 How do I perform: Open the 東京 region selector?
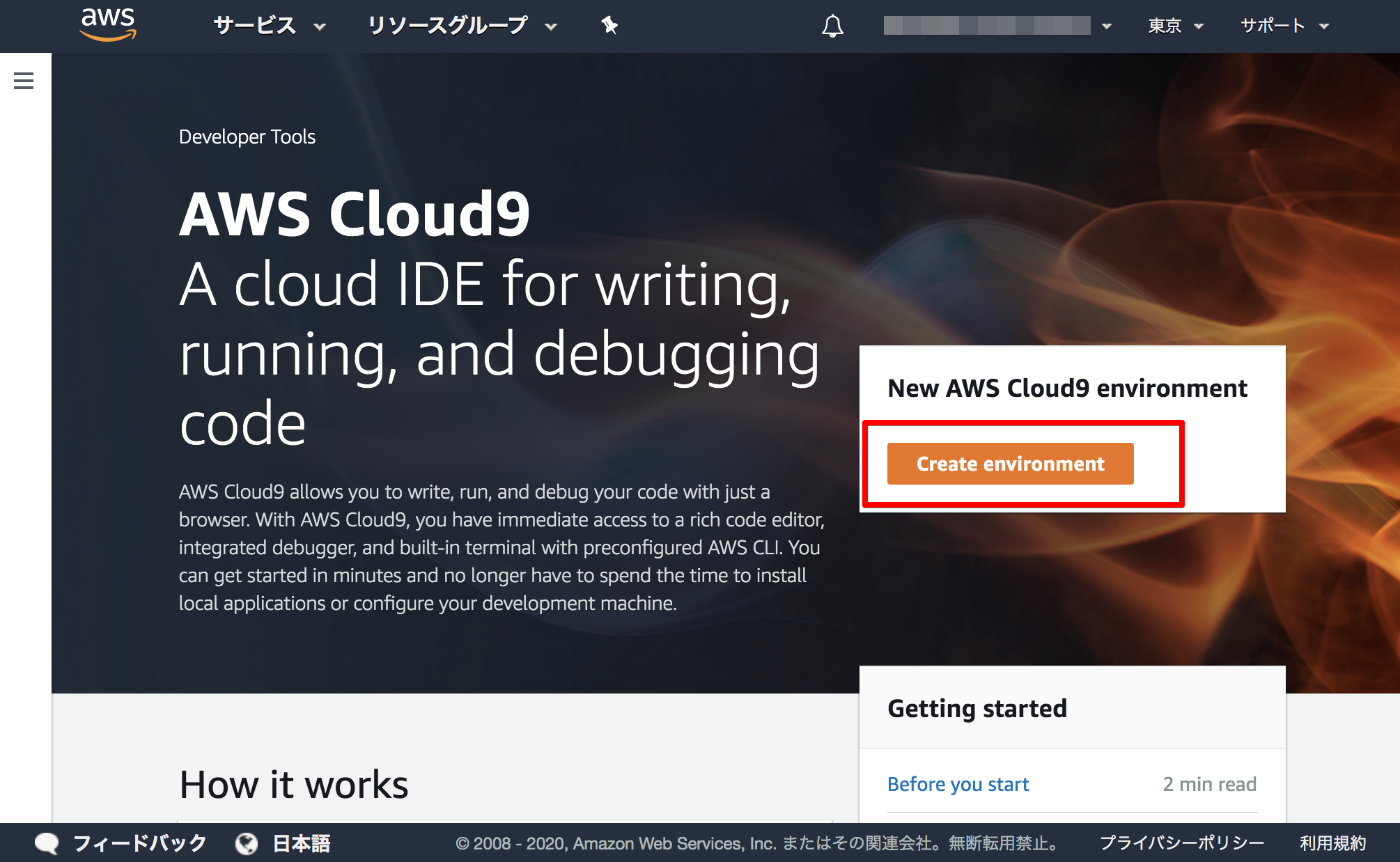tap(1175, 26)
